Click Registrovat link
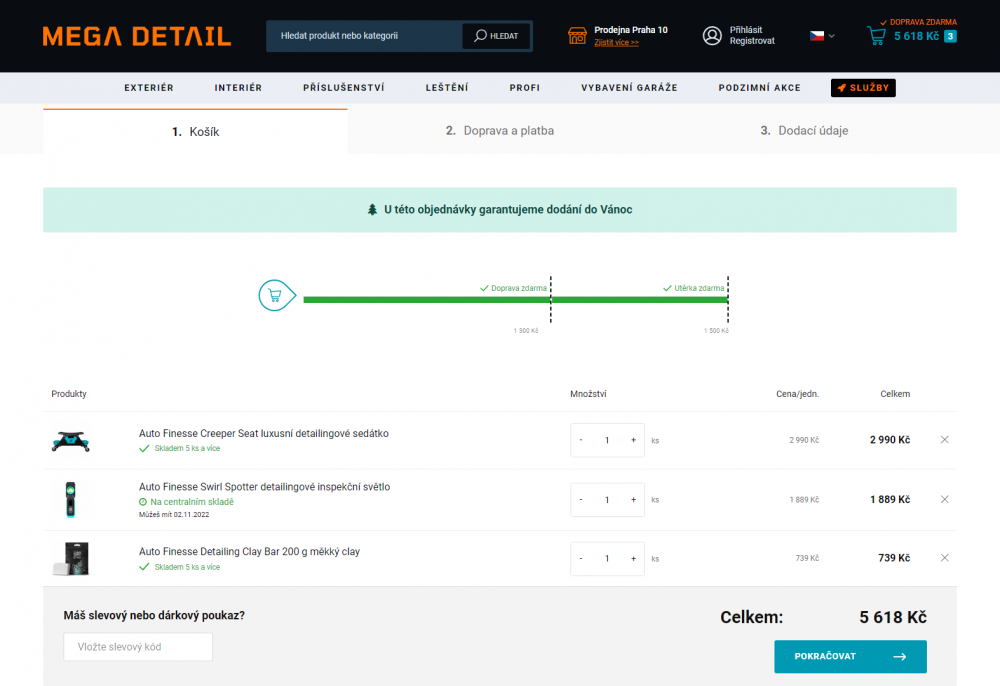 pyautogui.click(x=752, y=41)
